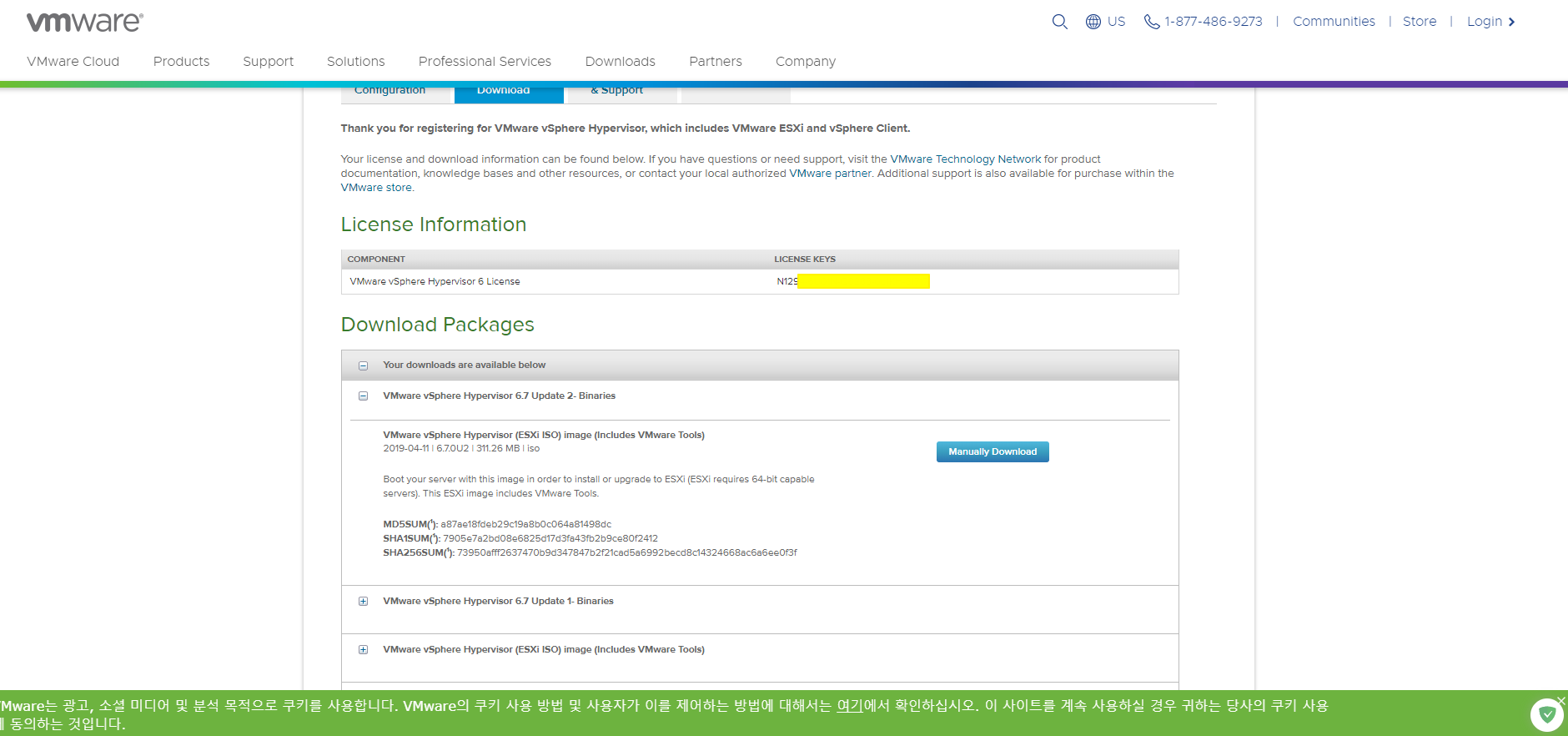The width and height of the screenshot is (1568, 736).
Task: Open the Support menu
Action: 268,62
